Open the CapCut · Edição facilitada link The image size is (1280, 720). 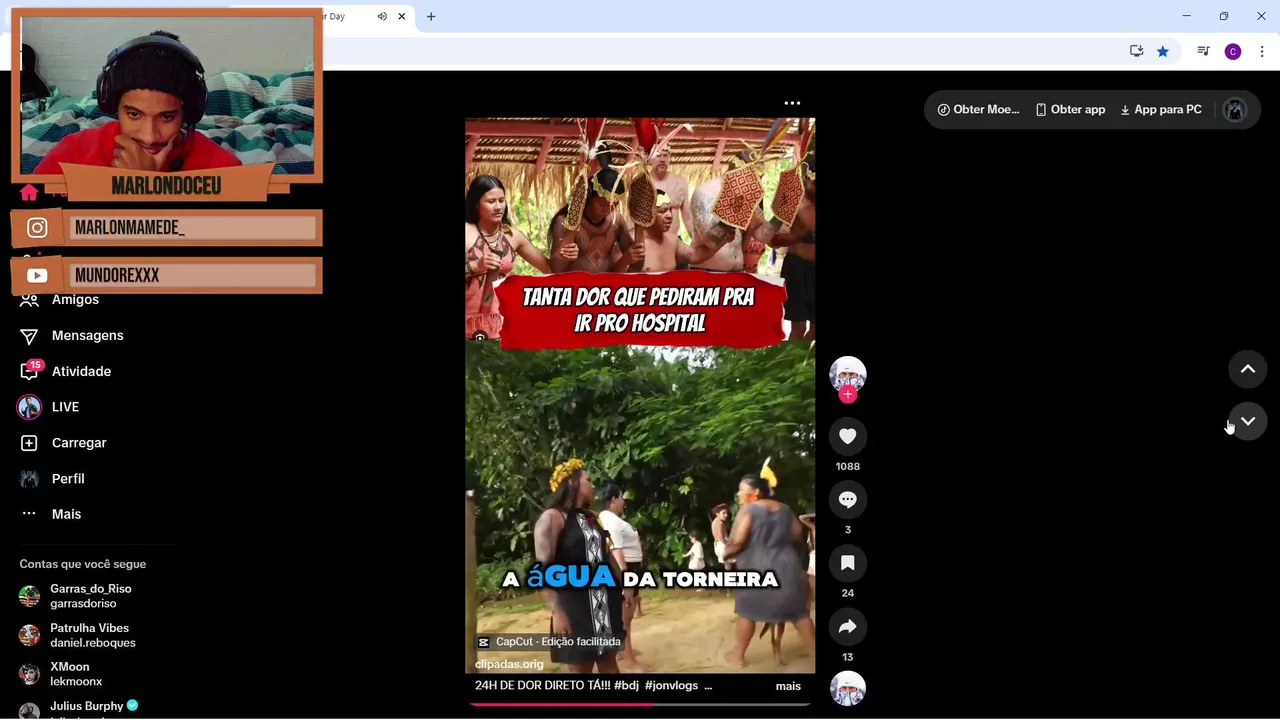point(550,642)
